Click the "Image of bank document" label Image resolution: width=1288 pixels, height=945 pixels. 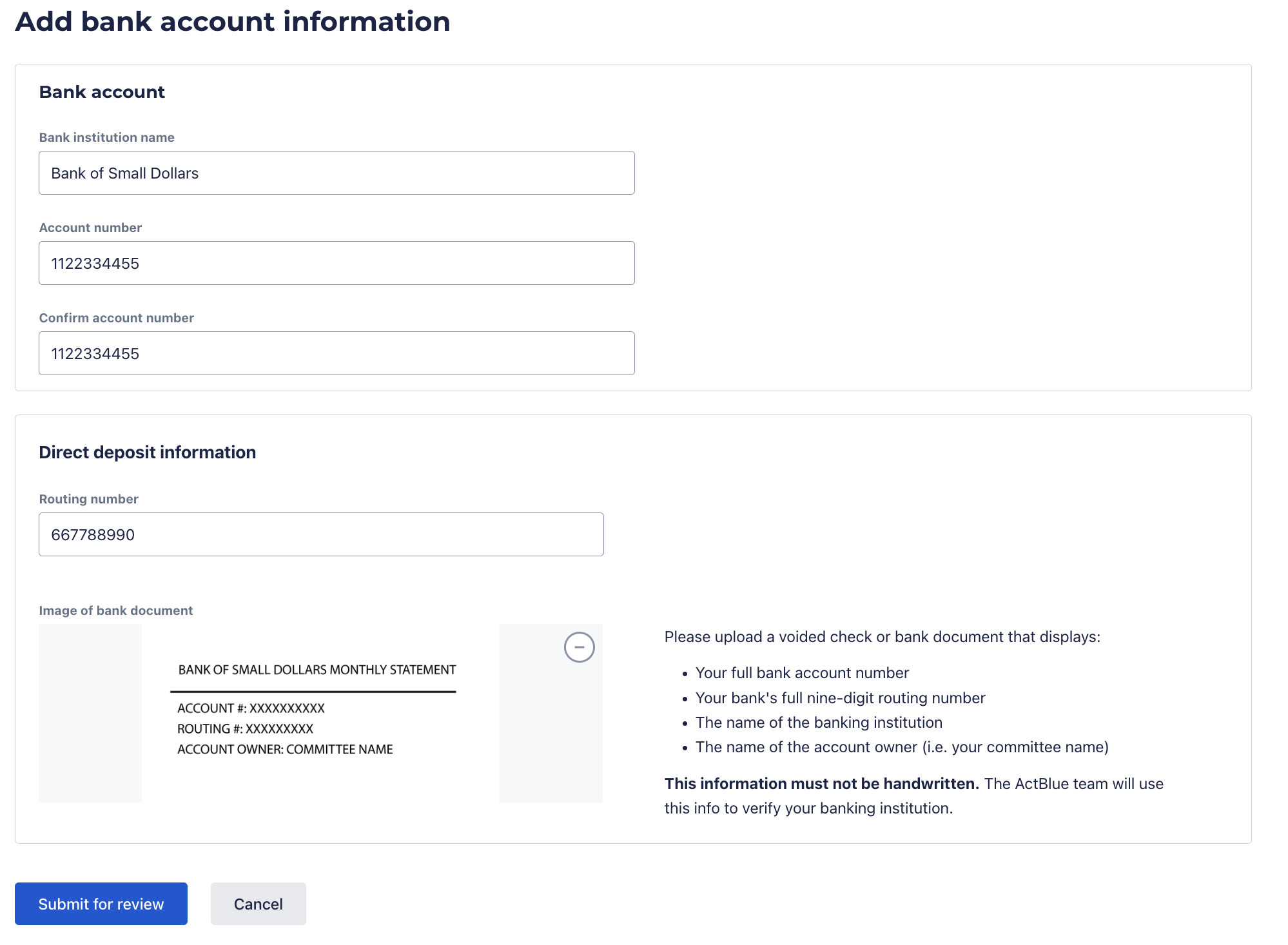(x=116, y=610)
